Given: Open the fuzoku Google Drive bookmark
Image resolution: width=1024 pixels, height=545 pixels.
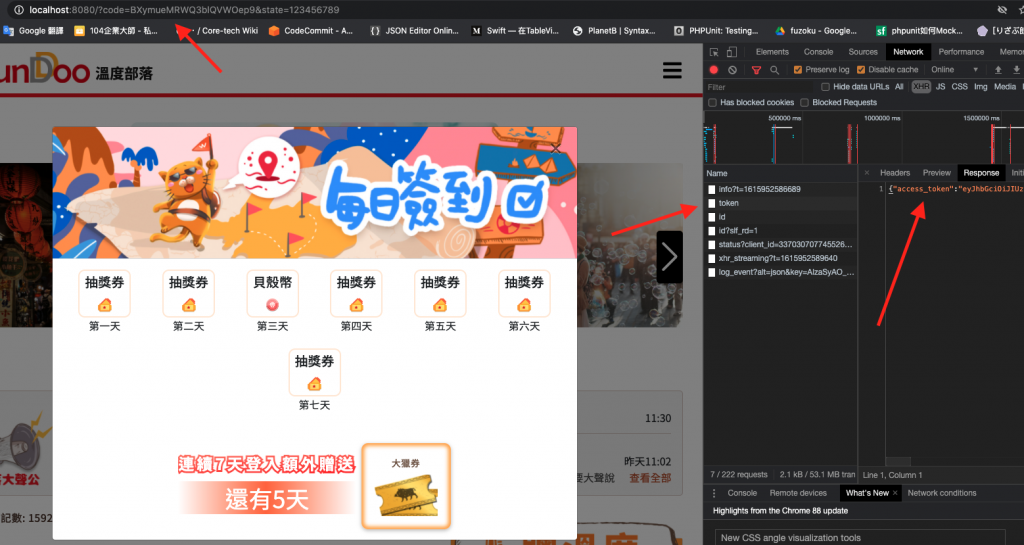Looking at the screenshot, I should [816, 31].
